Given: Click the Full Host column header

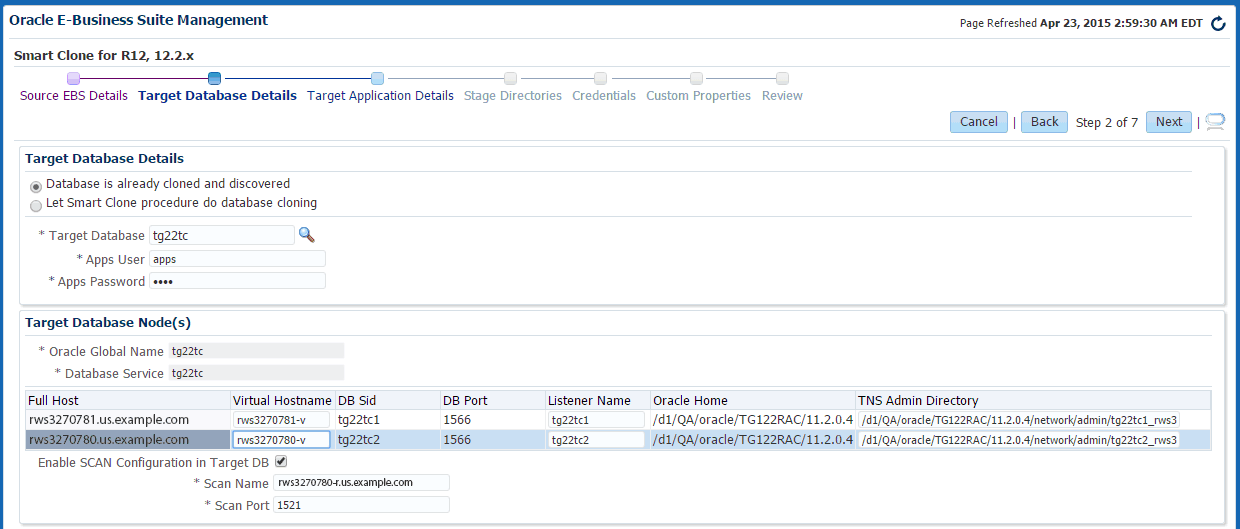Looking at the screenshot, I should (127, 400).
